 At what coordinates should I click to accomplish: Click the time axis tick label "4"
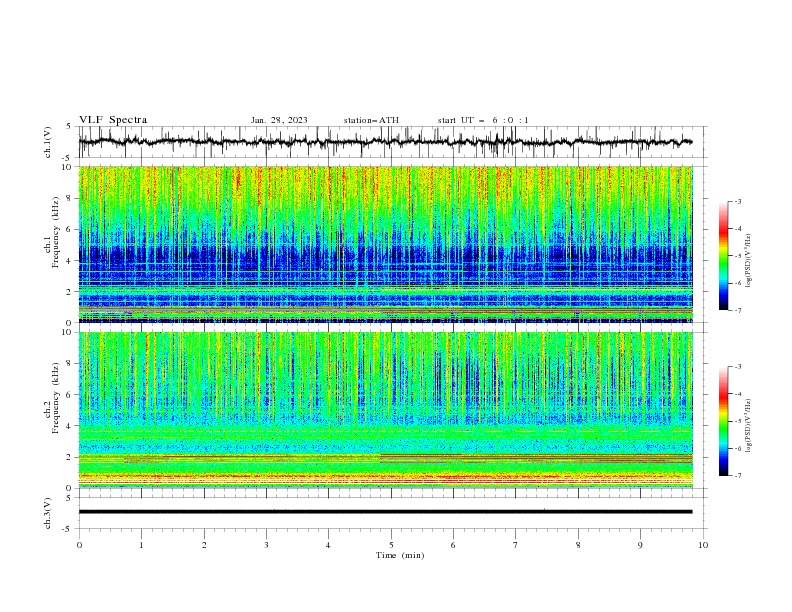[x=328, y=545]
